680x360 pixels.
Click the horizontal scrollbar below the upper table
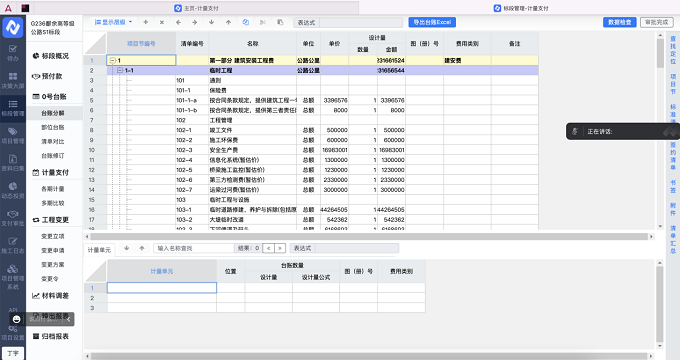coord(369,236)
